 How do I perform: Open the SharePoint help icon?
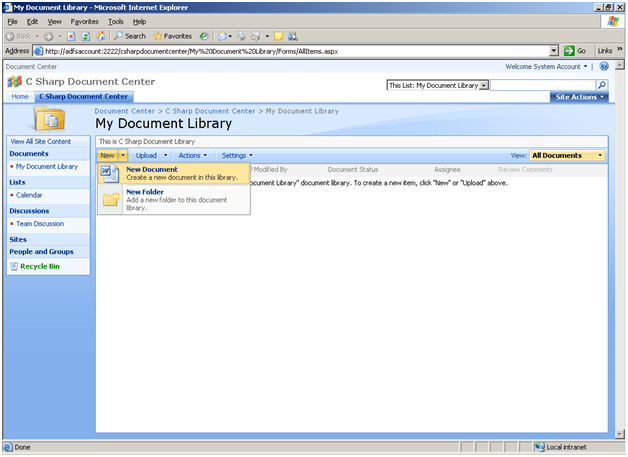604,67
